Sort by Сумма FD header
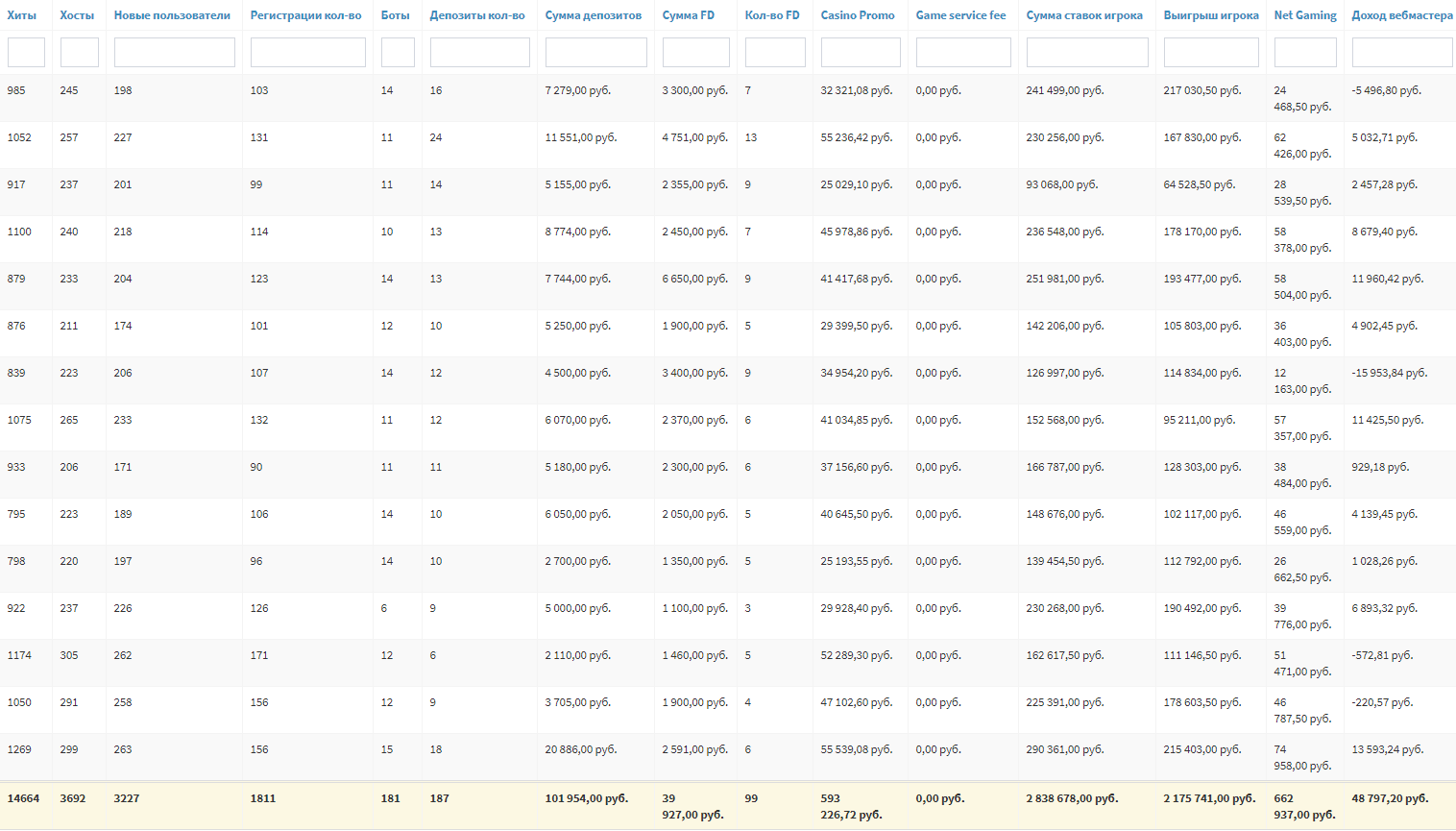The image size is (1456, 831). click(688, 15)
